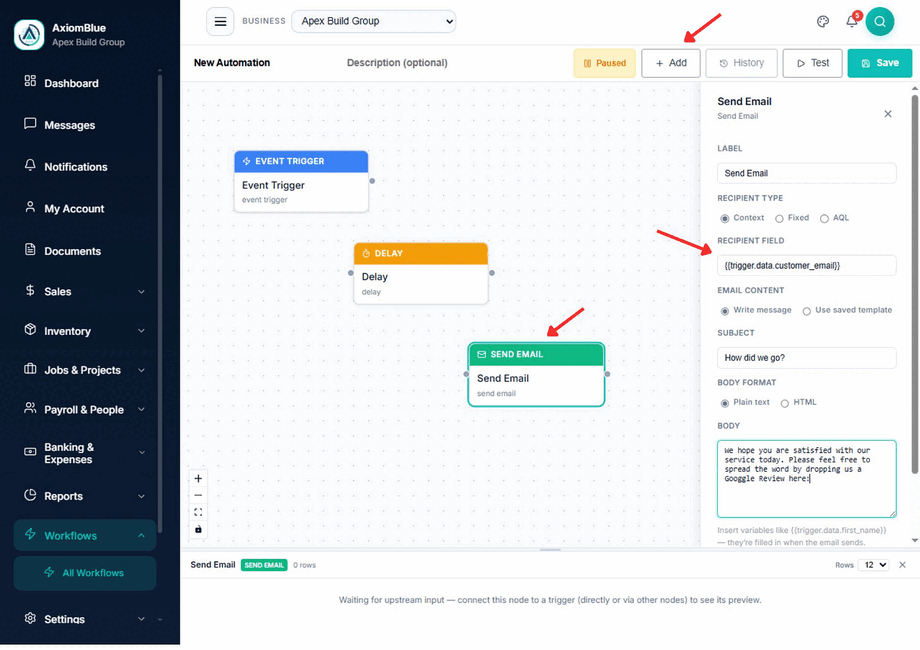Click the side panel vertical scrollbar
Viewport: 920px width, 650px height.
tap(914, 284)
